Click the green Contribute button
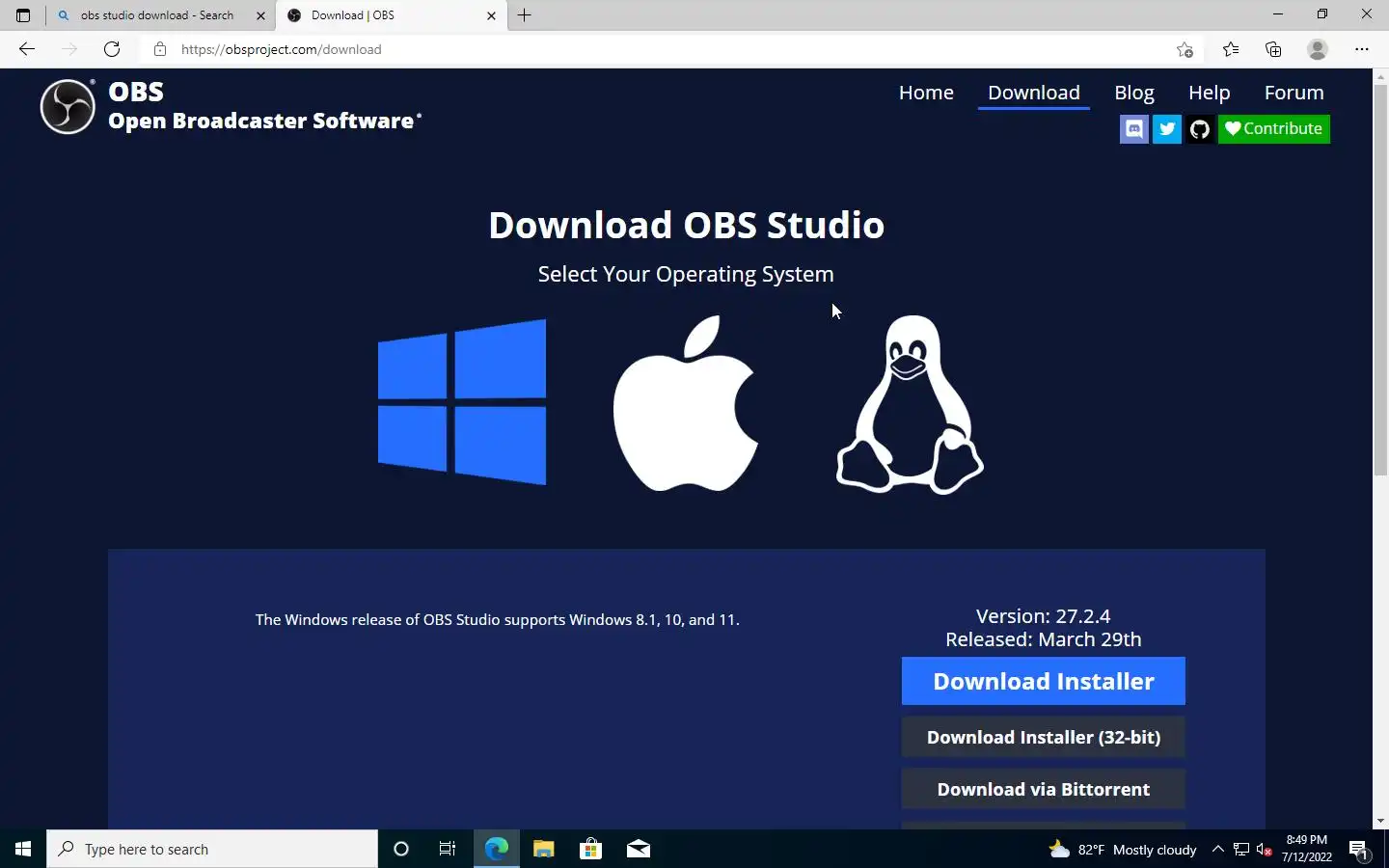The image size is (1389, 868). 1274,129
